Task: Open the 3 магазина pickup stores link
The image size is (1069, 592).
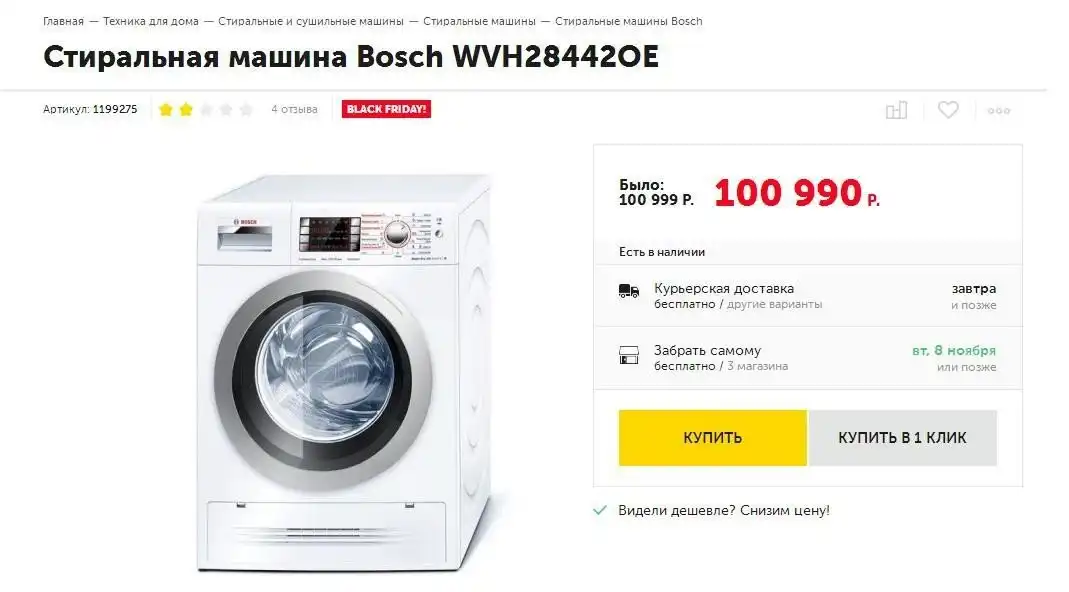Action: tap(757, 366)
